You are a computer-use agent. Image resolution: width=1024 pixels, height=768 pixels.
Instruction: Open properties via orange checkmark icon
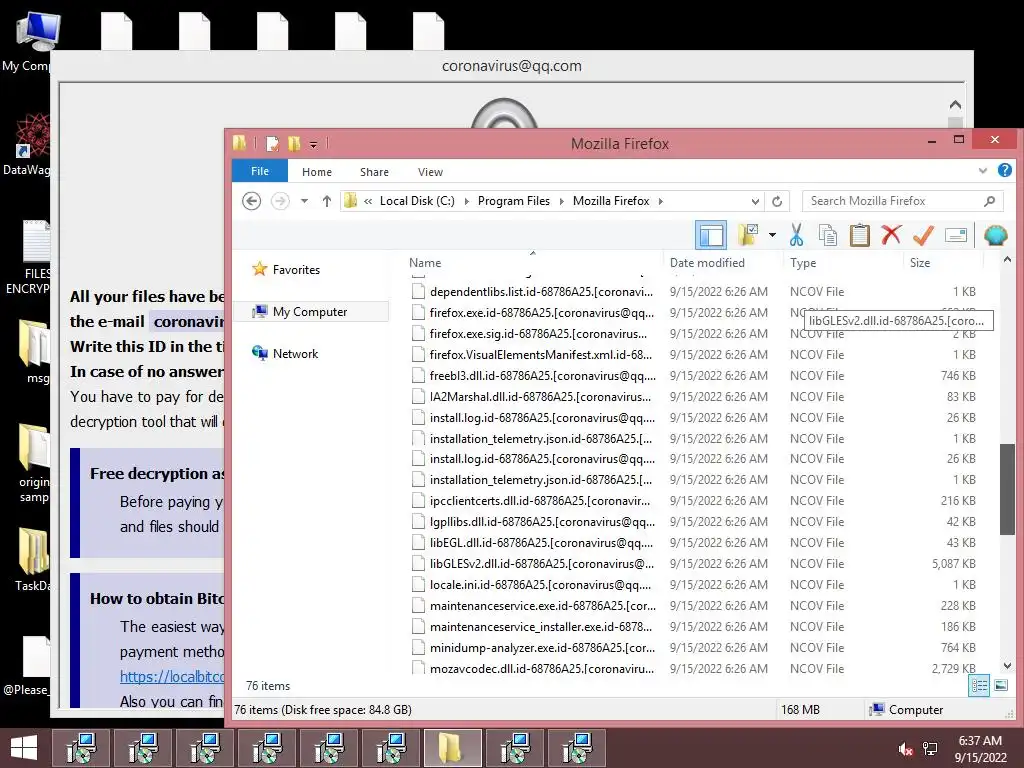click(923, 235)
